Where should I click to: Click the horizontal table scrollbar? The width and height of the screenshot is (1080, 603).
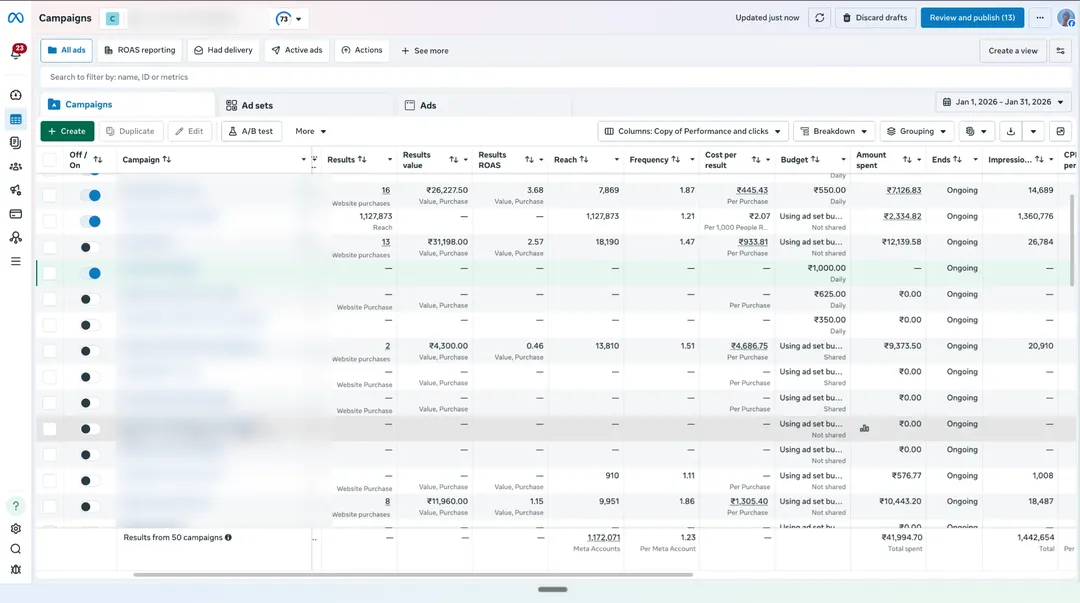[x=413, y=575]
